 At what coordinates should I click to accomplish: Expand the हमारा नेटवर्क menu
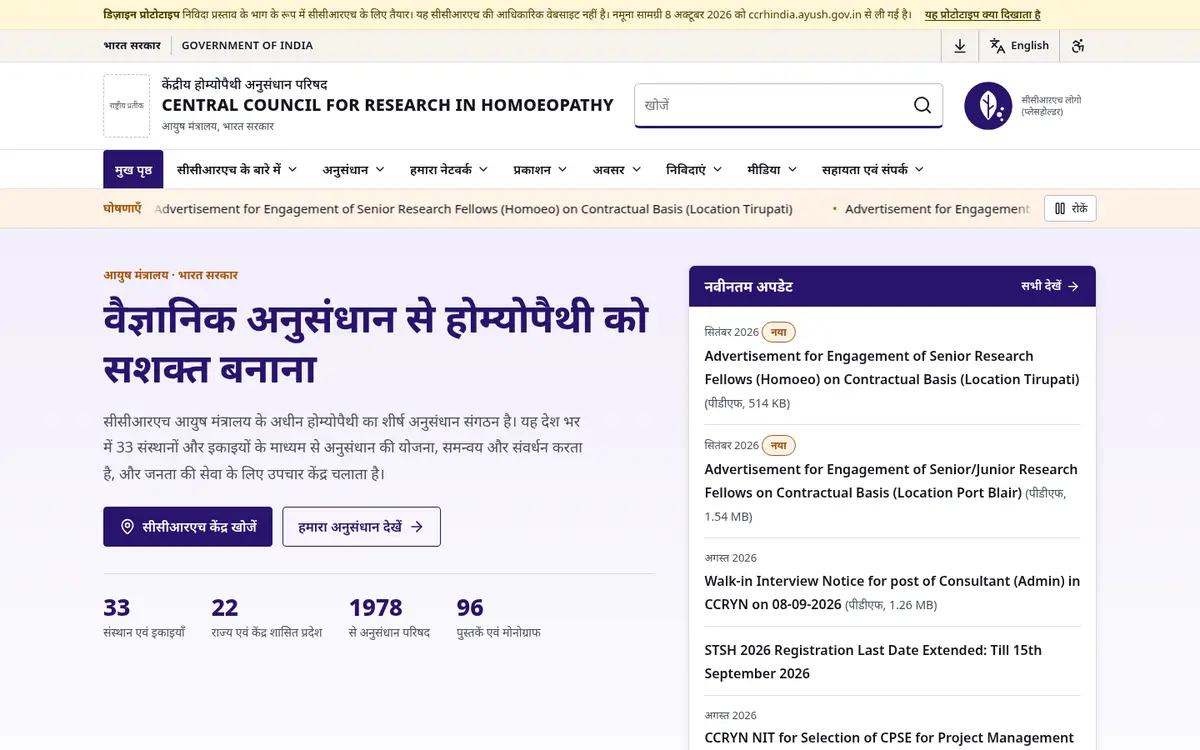pyautogui.click(x=448, y=170)
